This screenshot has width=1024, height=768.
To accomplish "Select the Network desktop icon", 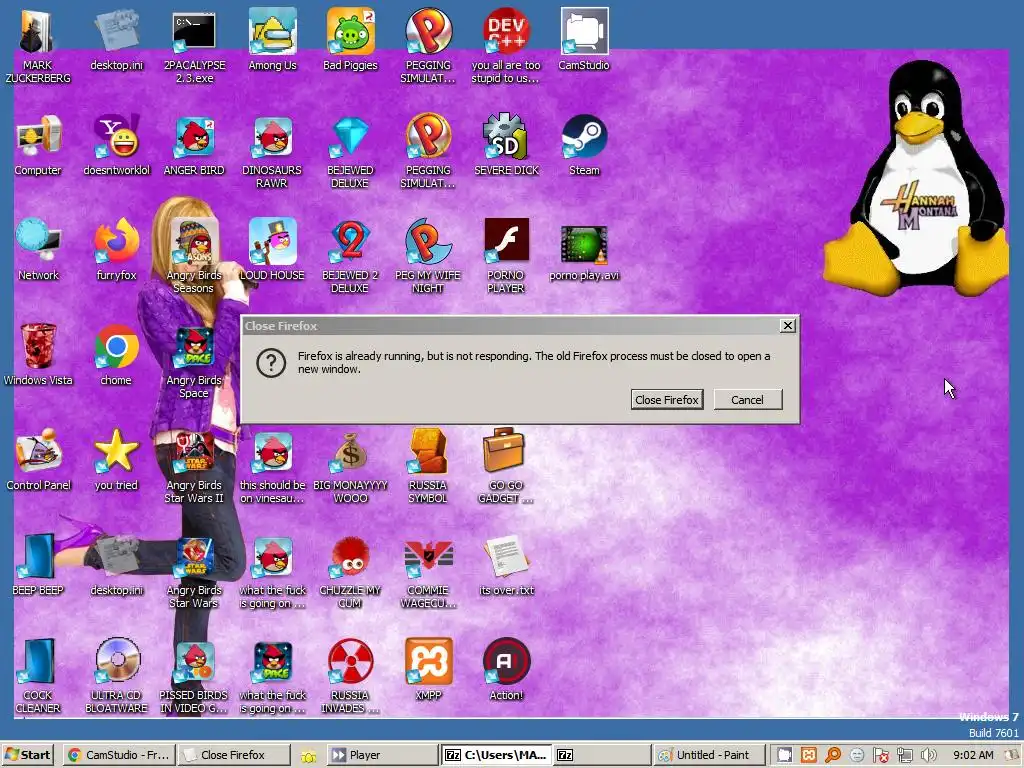I will 38,250.
